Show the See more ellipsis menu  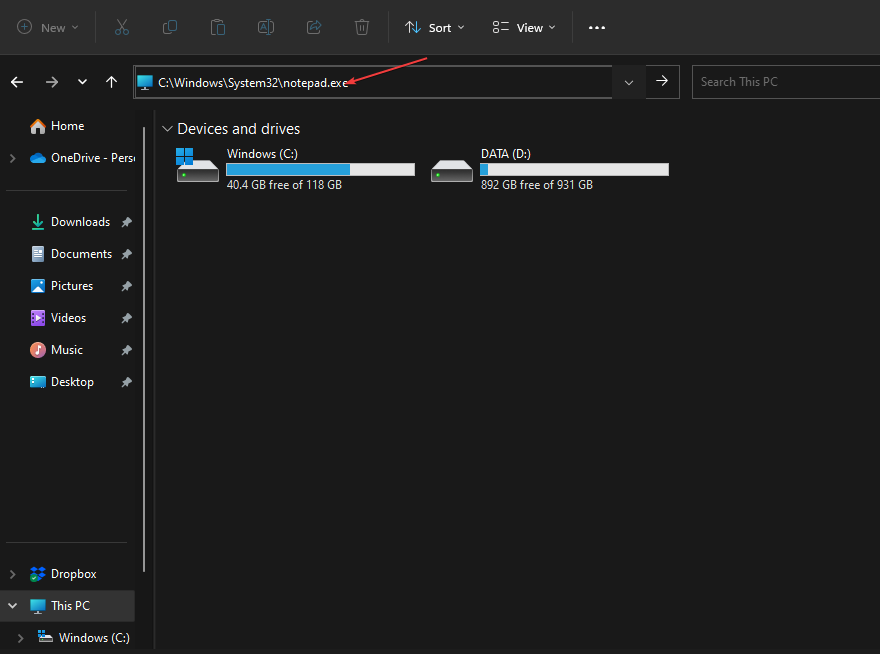click(597, 28)
